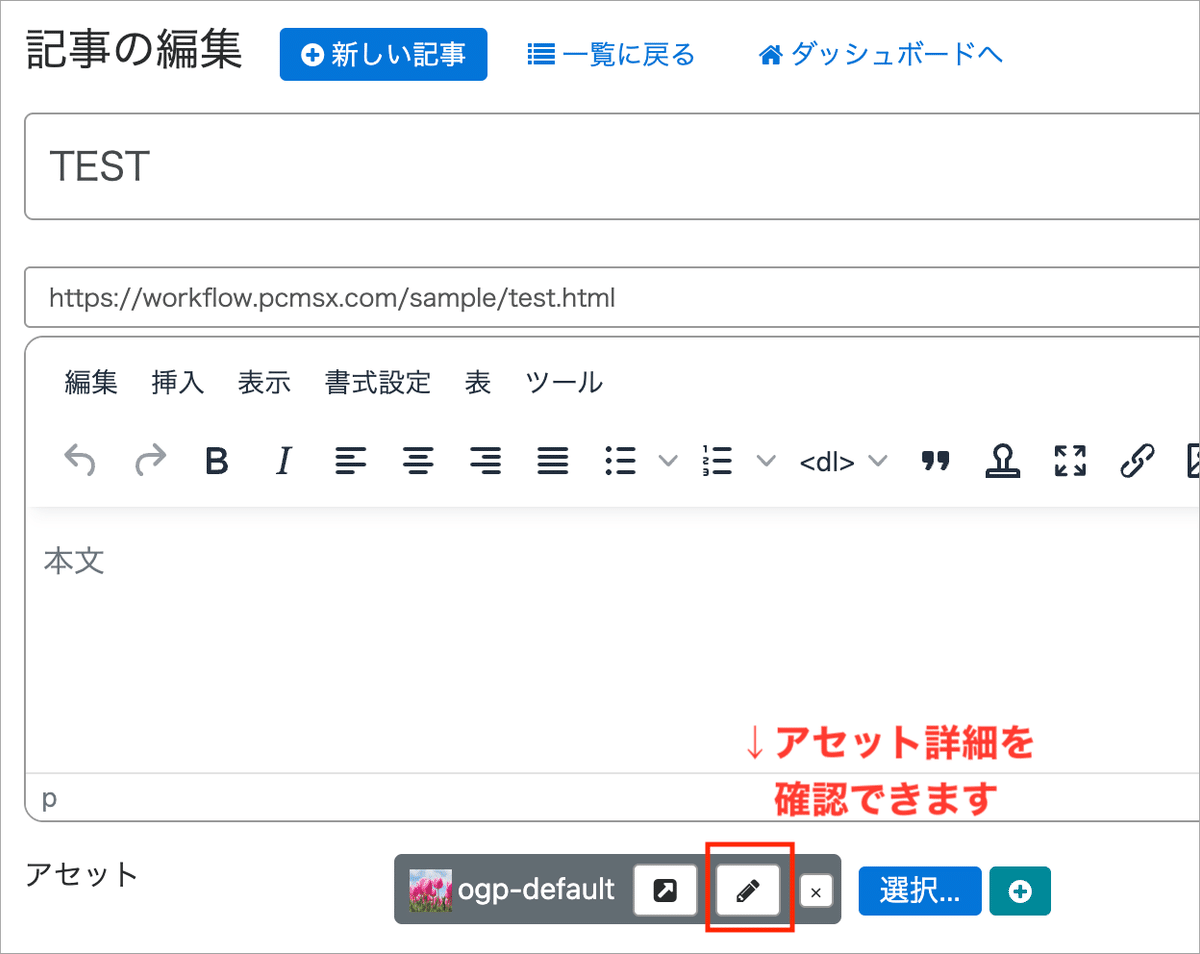The height and width of the screenshot is (954, 1200).
Task: Click the Redo arrow icon
Action: pos(151,460)
